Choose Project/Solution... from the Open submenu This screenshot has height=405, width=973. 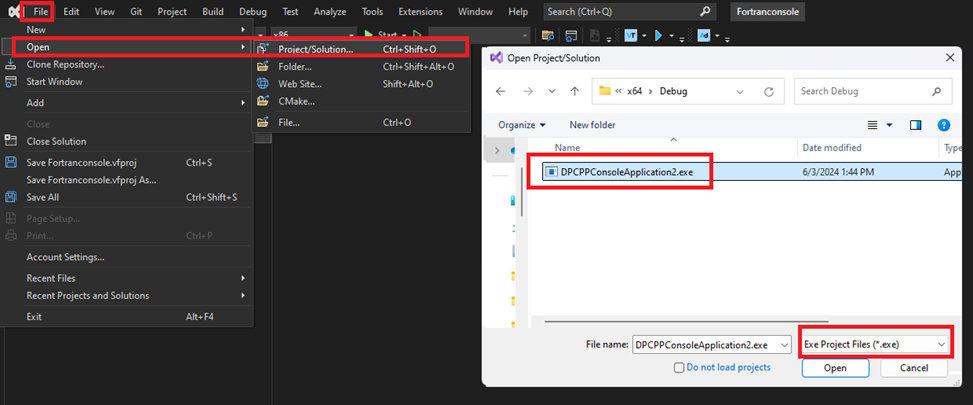[x=360, y=48]
